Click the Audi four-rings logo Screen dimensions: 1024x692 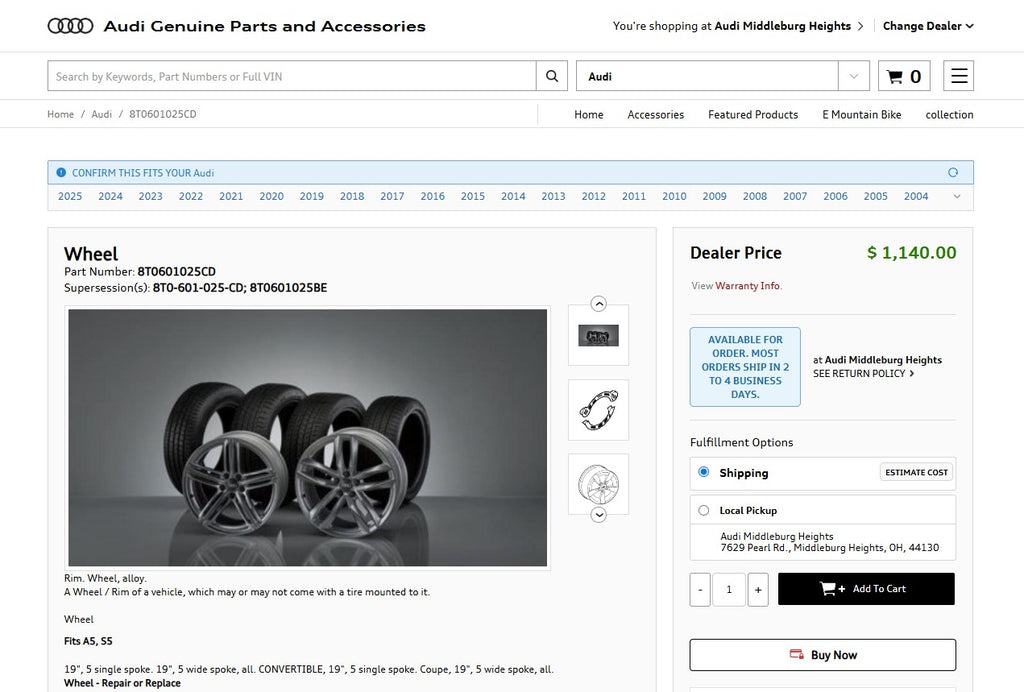(x=71, y=26)
